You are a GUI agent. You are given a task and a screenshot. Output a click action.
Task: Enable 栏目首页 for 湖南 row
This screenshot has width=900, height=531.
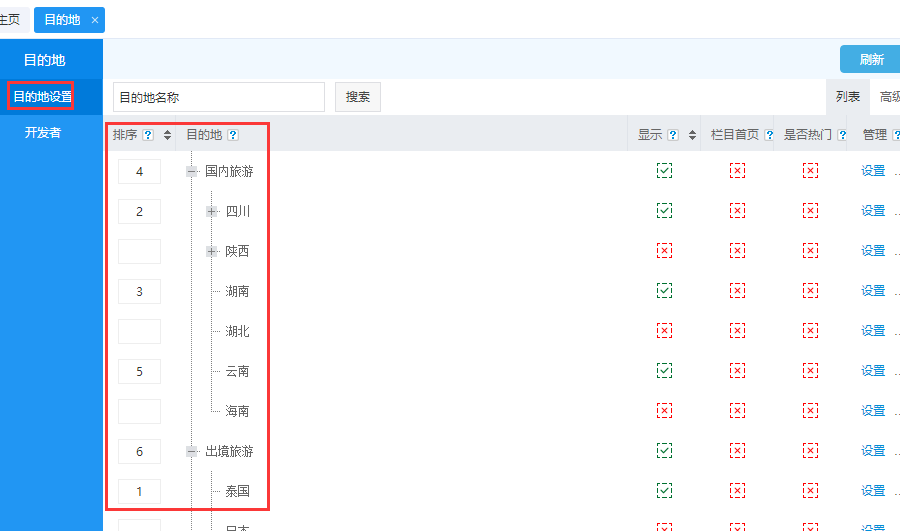737,291
